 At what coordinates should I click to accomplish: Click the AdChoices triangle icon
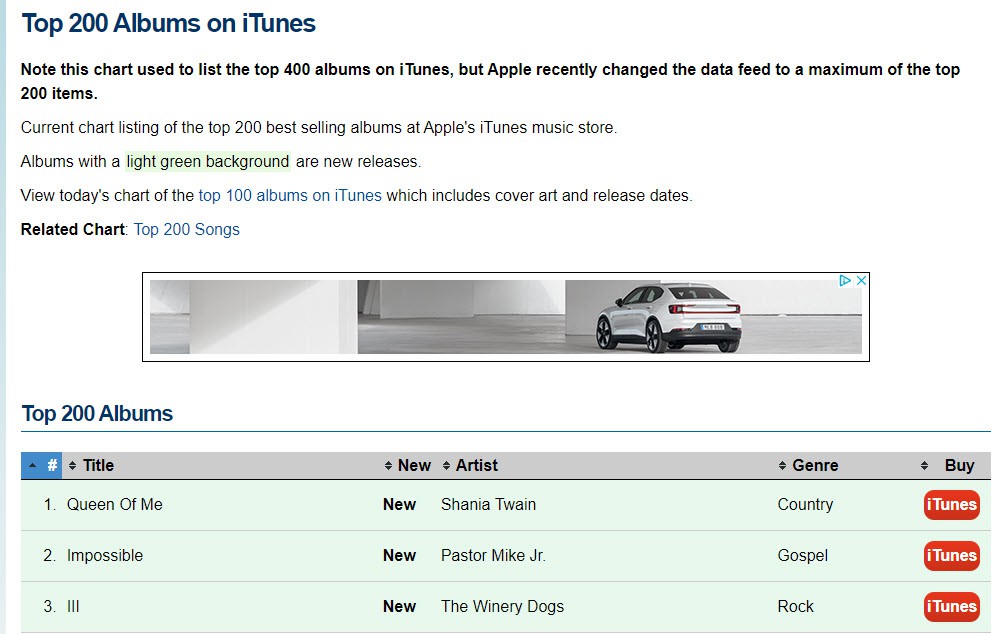click(x=845, y=280)
